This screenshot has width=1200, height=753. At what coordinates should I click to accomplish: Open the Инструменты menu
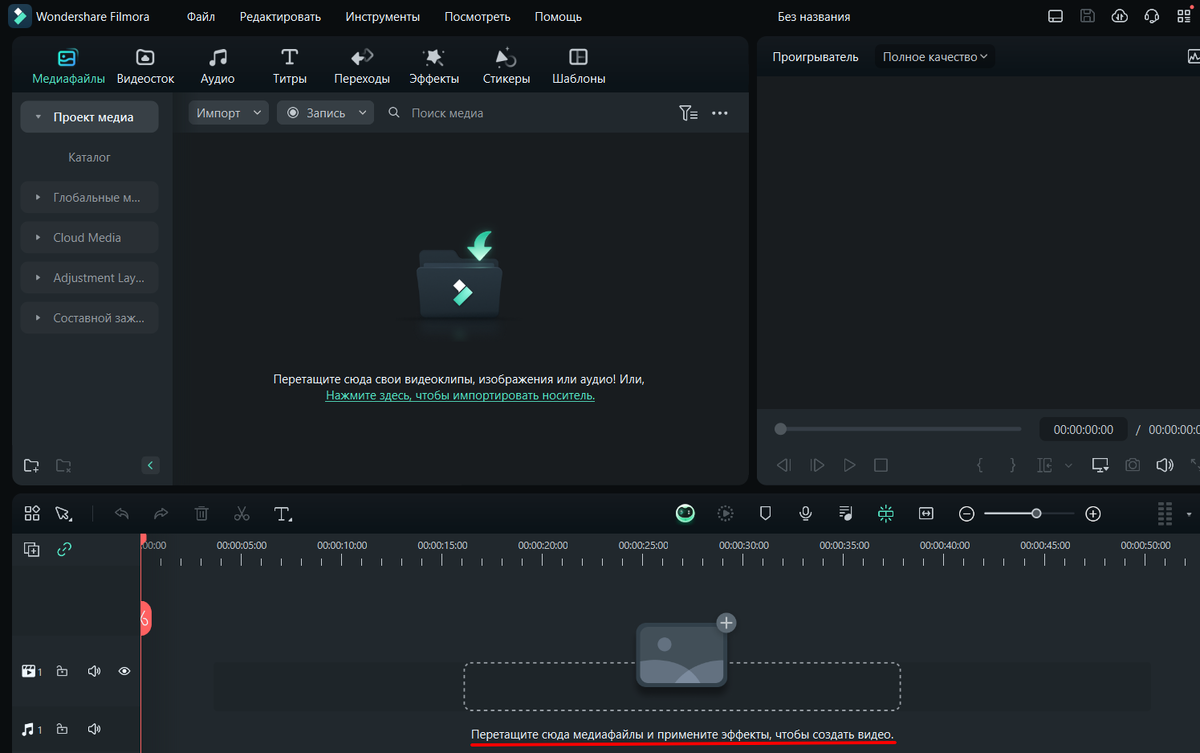pyautogui.click(x=383, y=17)
